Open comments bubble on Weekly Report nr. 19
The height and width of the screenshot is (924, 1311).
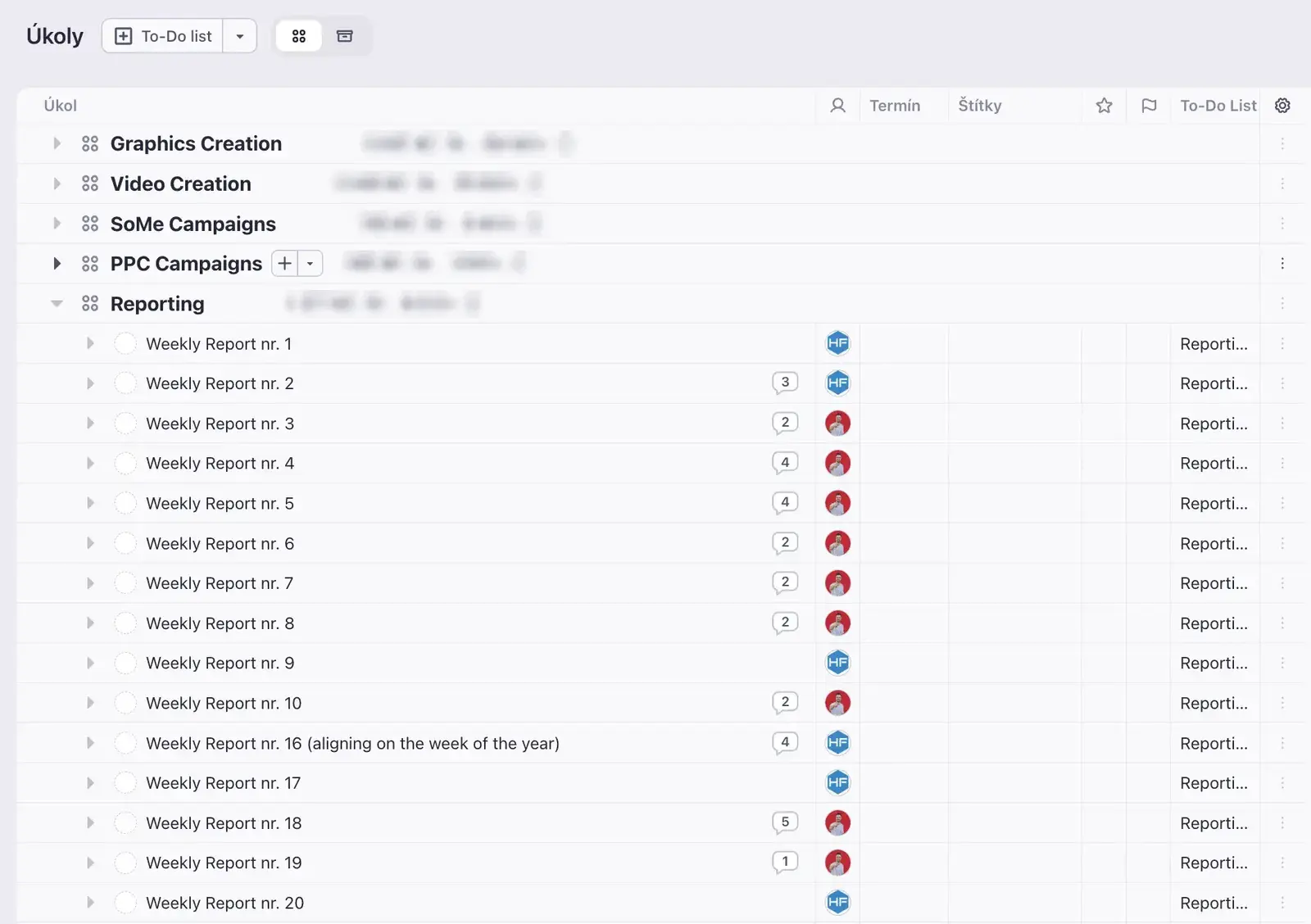pyautogui.click(x=785, y=862)
